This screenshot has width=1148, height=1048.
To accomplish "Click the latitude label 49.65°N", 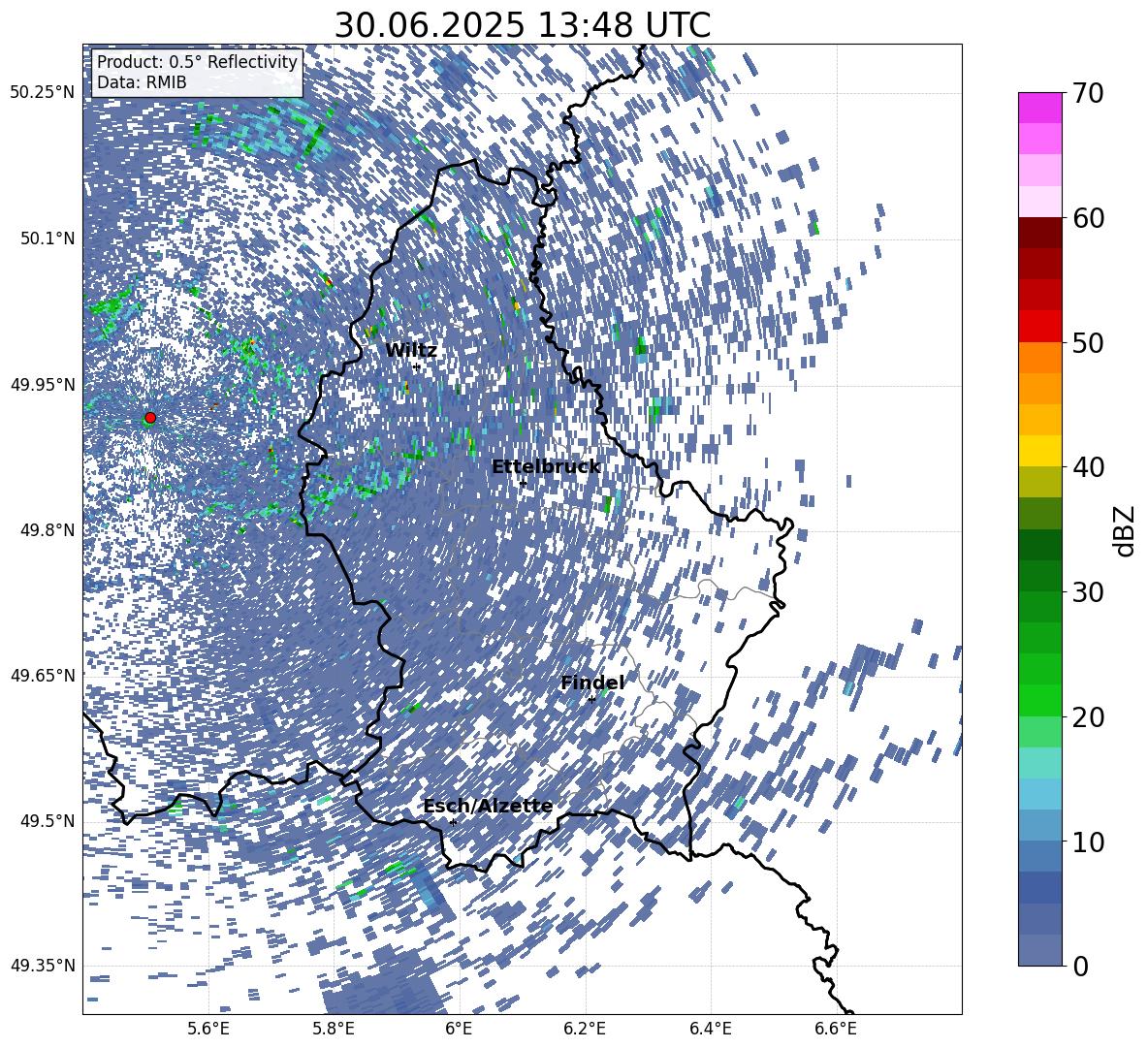I will point(43,675).
